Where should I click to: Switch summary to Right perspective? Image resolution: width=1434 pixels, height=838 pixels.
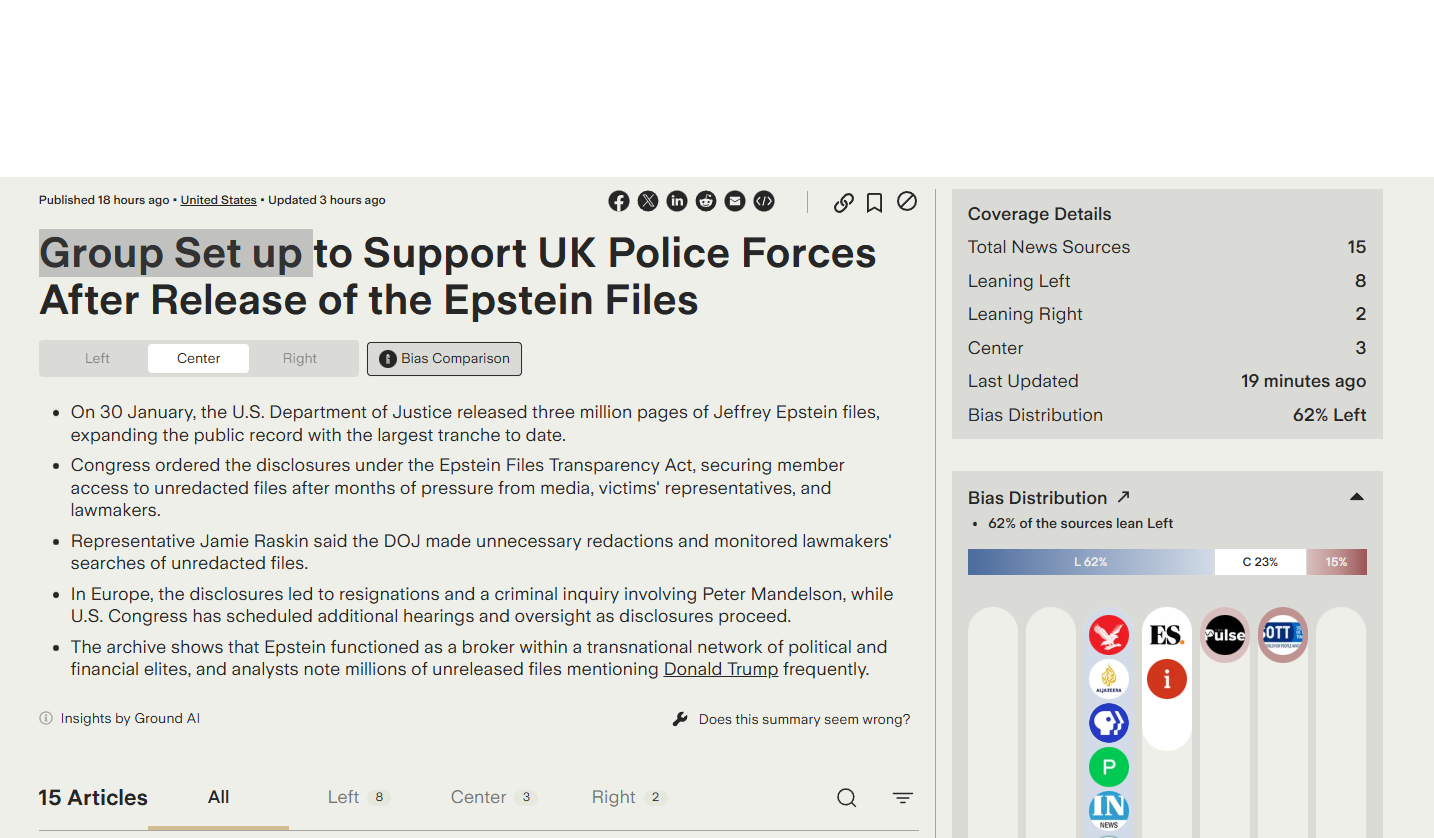point(300,358)
